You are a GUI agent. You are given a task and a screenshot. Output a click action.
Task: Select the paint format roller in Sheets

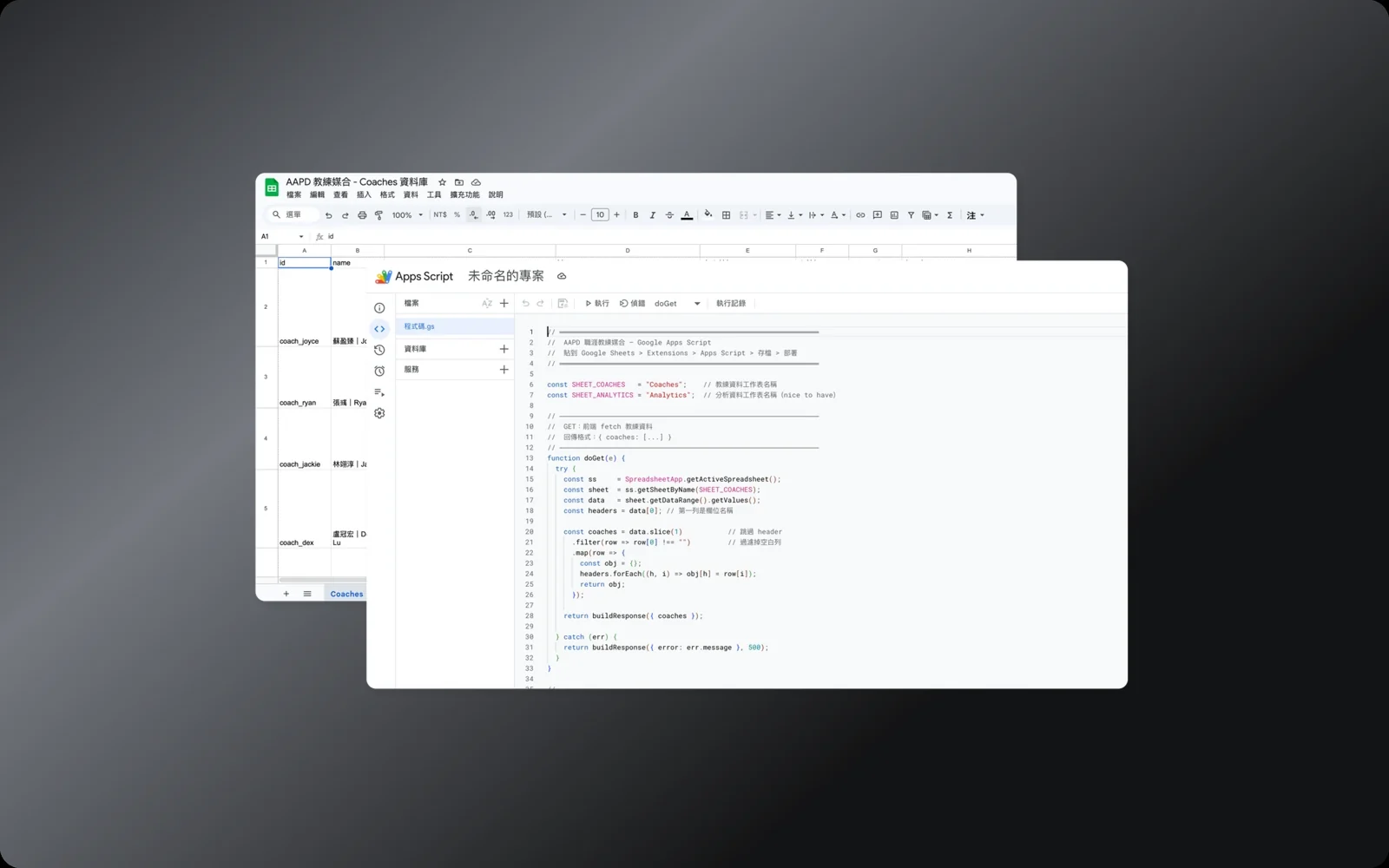[x=379, y=215]
